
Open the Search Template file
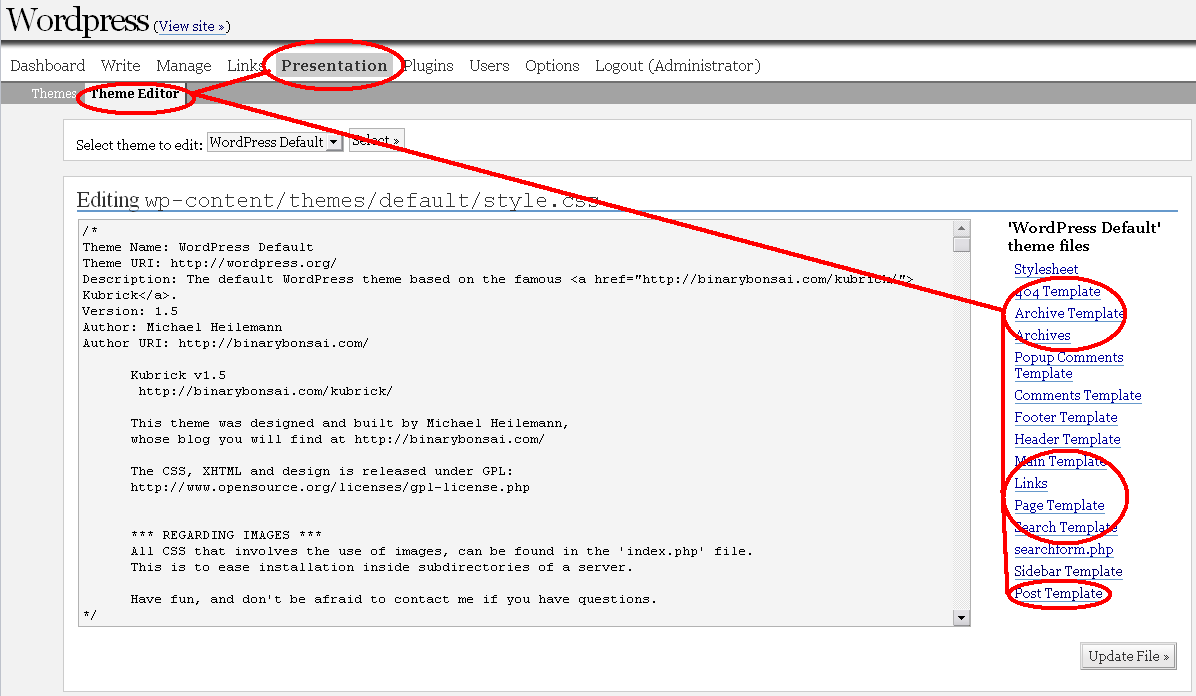[1066, 528]
